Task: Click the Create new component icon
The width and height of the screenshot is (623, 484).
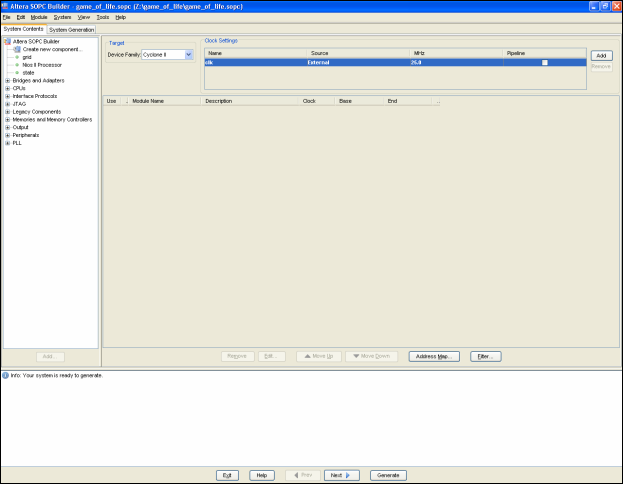Action: 17,49
